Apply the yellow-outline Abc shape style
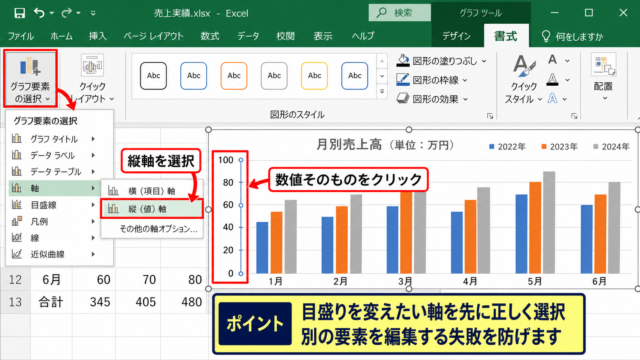640x360 pixels. click(x=314, y=76)
